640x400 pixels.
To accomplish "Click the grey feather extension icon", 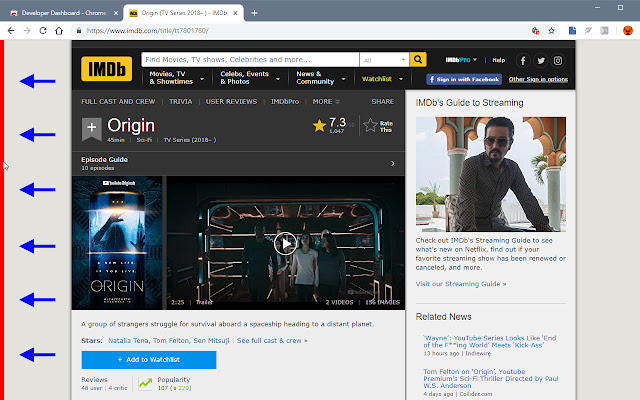I will [x=588, y=31].
